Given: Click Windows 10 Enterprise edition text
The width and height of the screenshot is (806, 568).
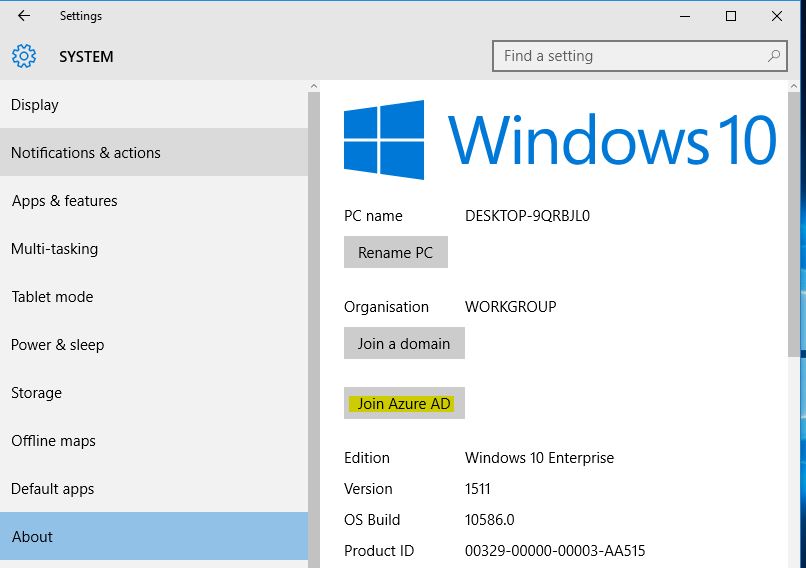Looking at the screenshot, I should 539,458.
